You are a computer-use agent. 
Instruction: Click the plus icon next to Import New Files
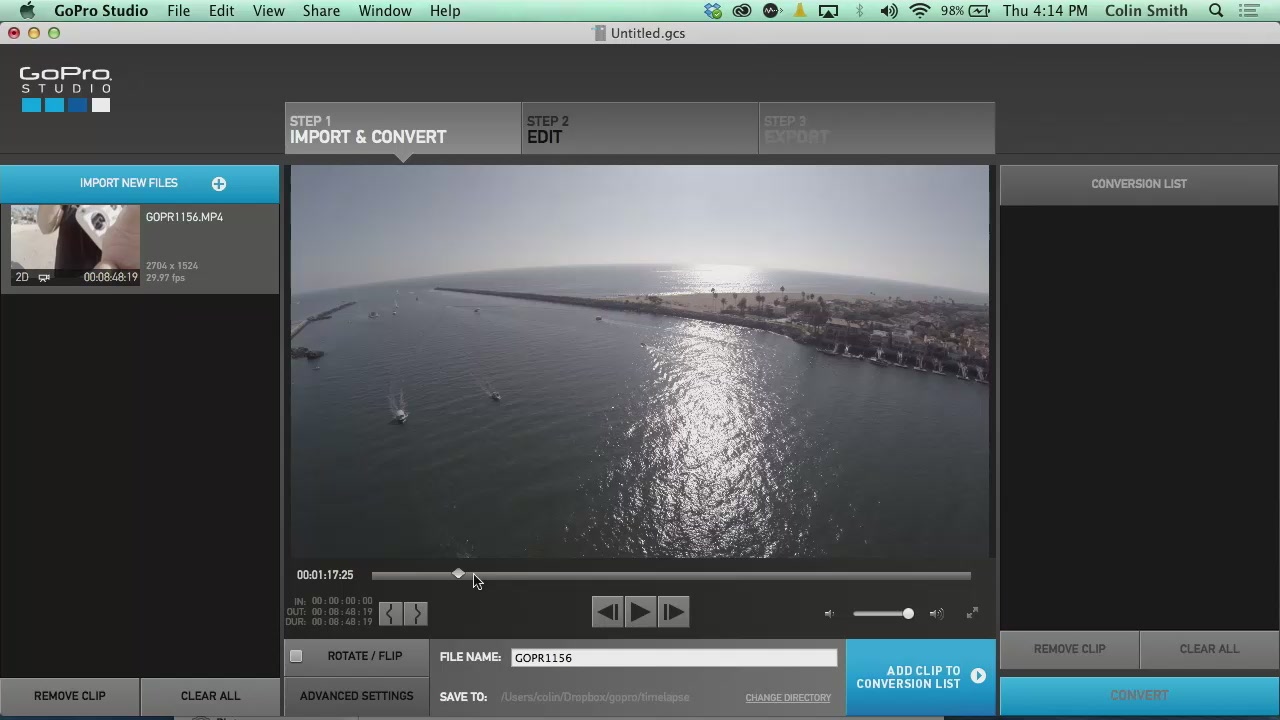coord(219,184)
